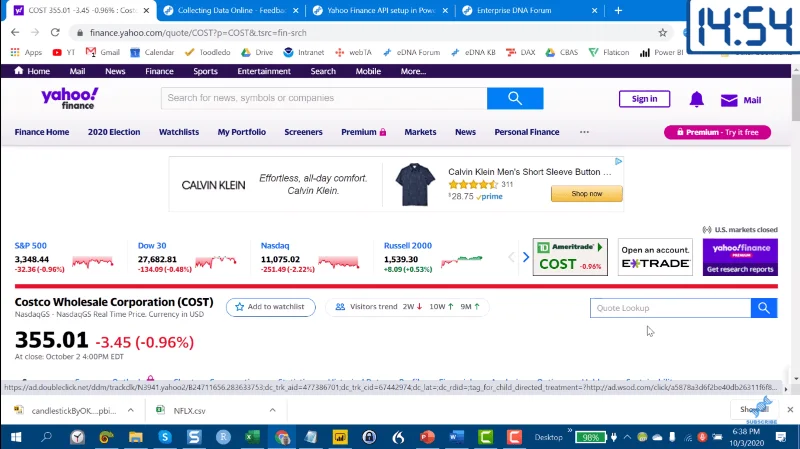Click the blue search magnifier button
The image size is (800, 449).
coord(515,98)
